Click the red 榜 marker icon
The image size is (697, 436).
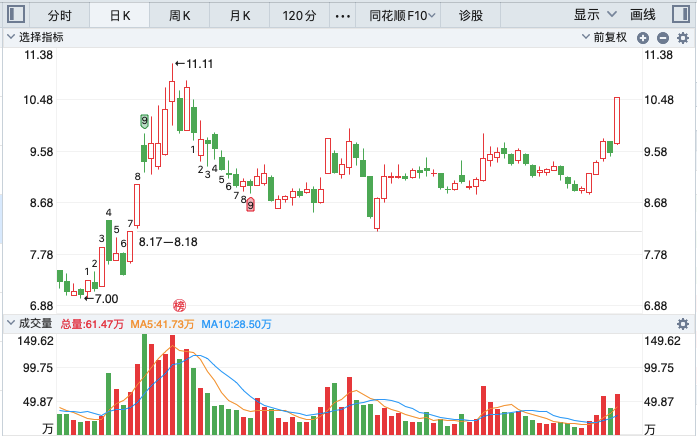pos(180,305)
